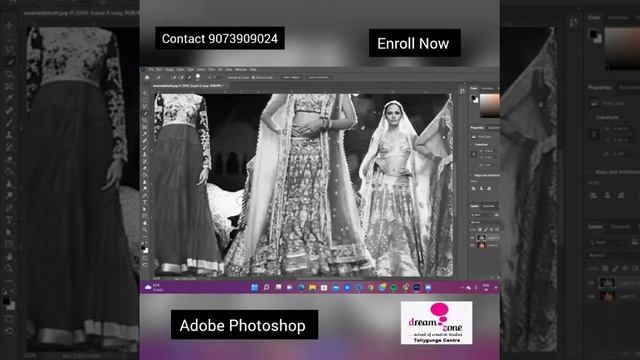640x360 pixels.
Task: Select the Frame tool in center Photoshop toolbar
Action: pos(144,127)
